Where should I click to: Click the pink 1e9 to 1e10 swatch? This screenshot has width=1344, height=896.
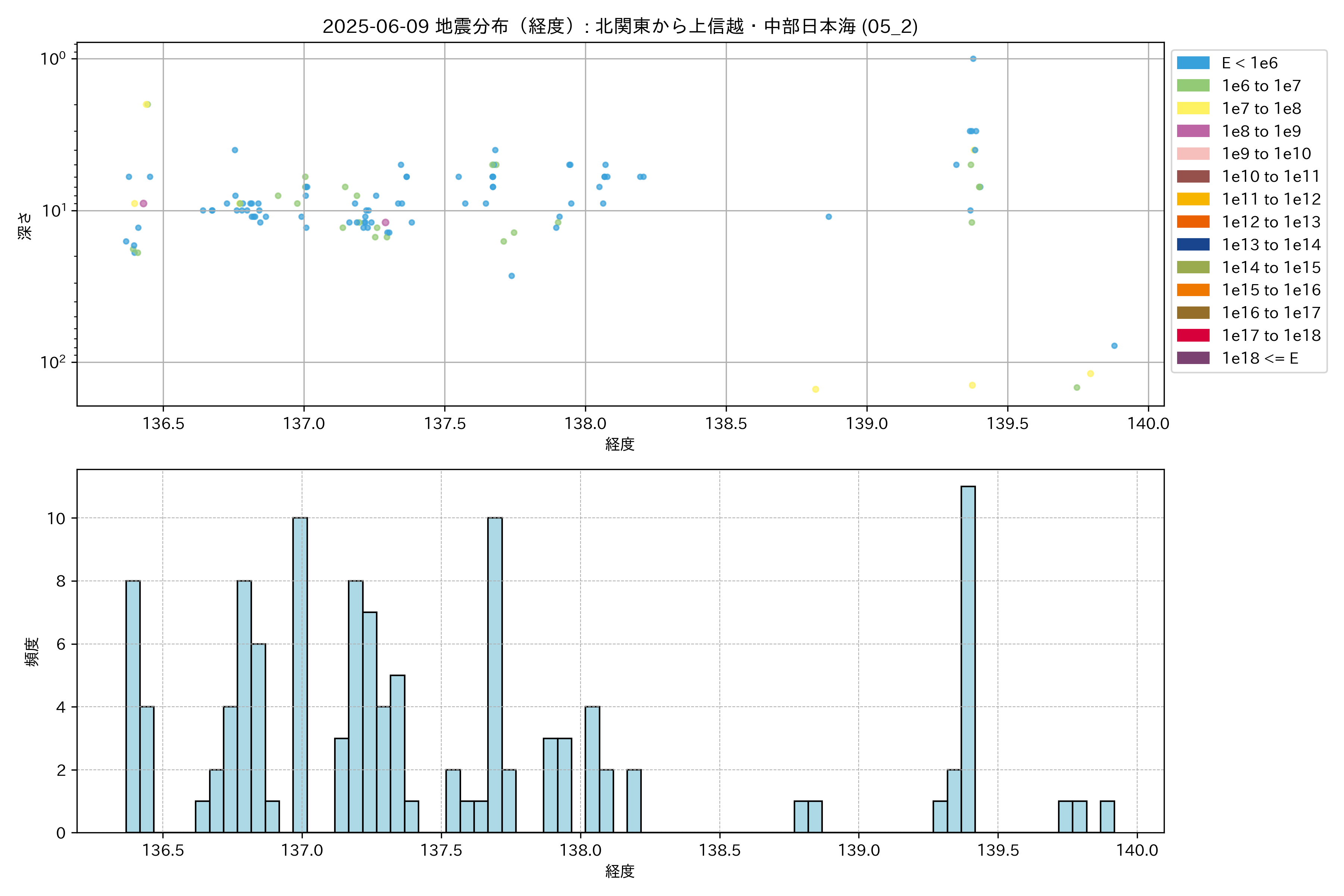pos(1193,154)
